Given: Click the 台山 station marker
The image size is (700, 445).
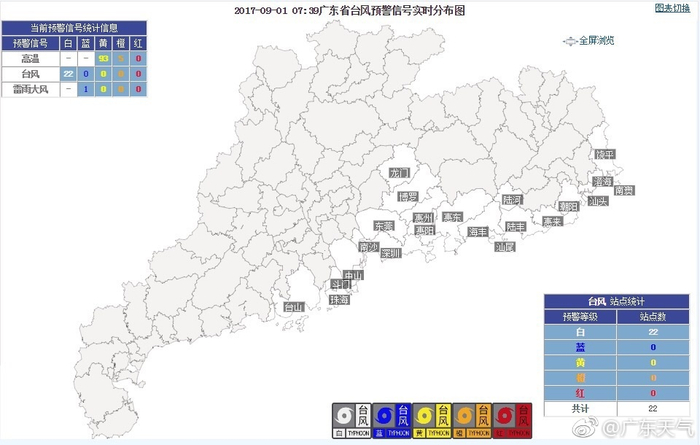Looking at the screenshot, I should (x=294, y=307).
